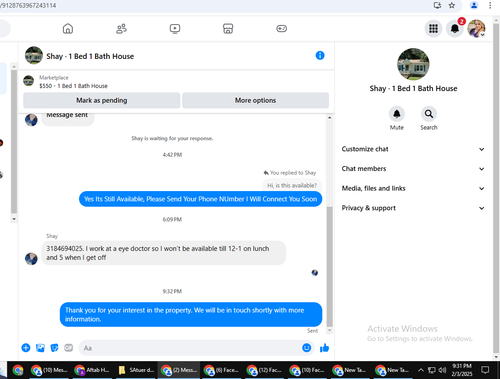The width and height of the screenshot is (500, 379).
Task: Click the chat messages scrollbar
Action: (x=330, y=267)
